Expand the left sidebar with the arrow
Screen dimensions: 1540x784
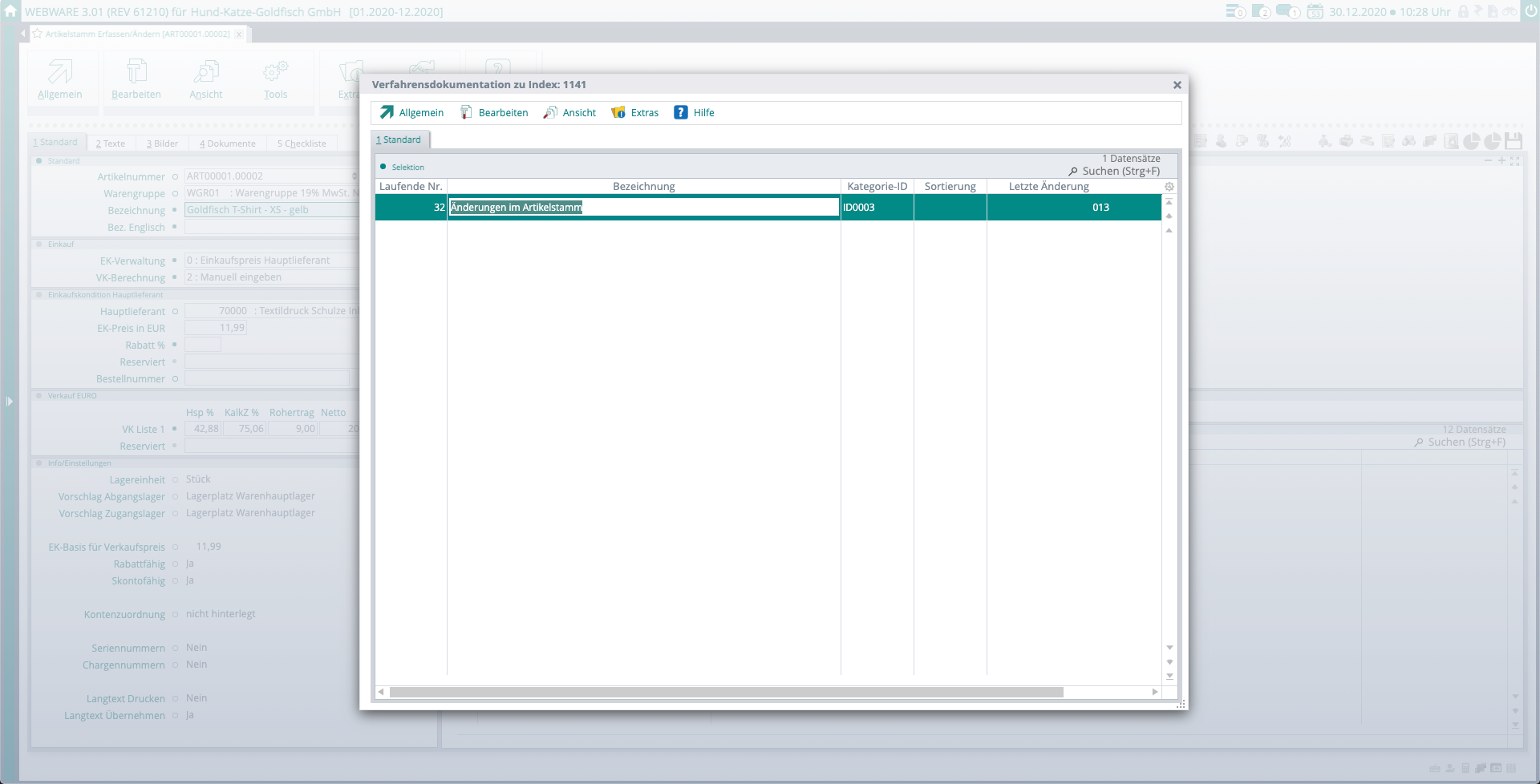[x=9, y=401]
